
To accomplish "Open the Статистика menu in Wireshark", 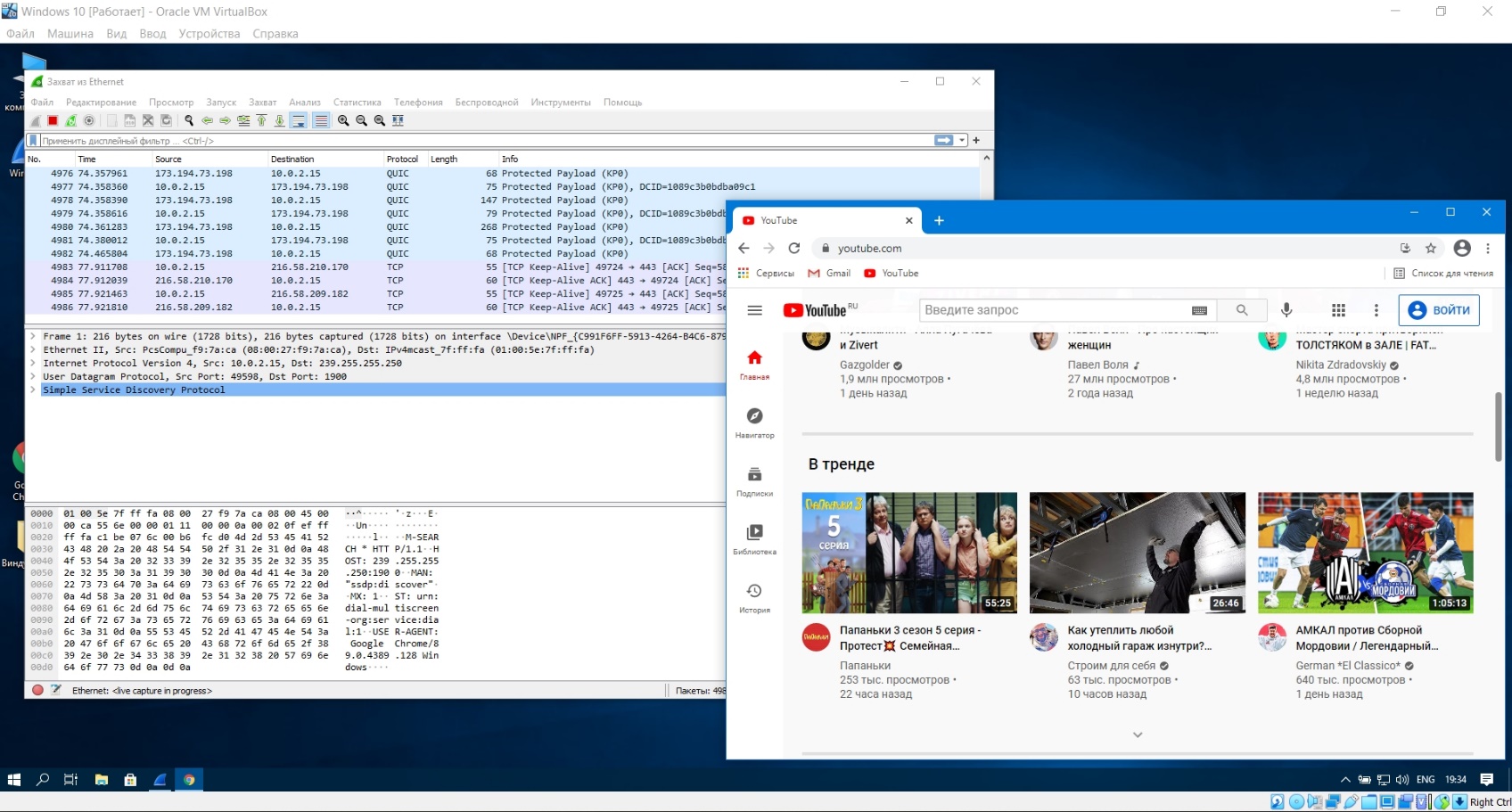I will 357,103.
